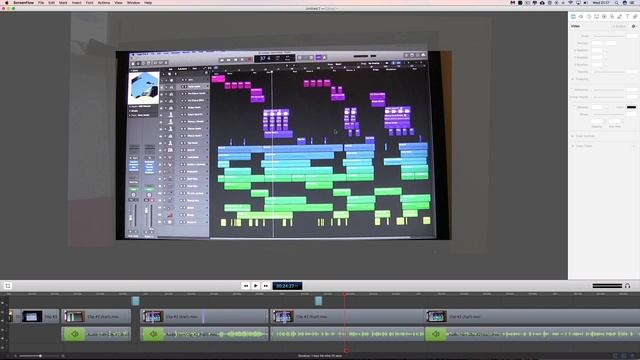Open the Edit menu
This screenshot has height=360, width=640.
click(51, 3)
